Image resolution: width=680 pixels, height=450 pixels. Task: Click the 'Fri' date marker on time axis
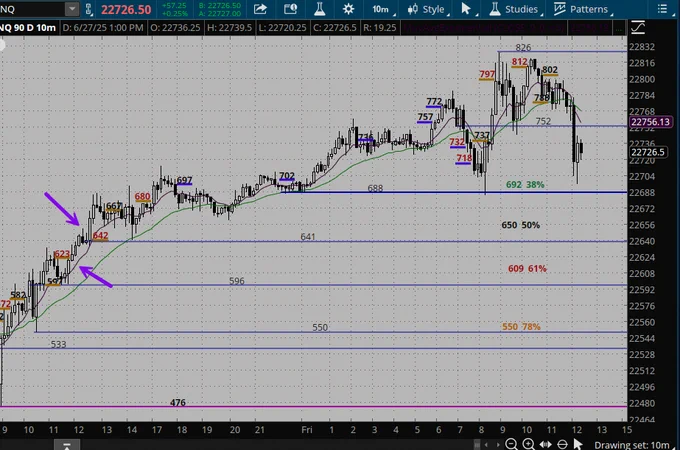click(x=307, y=430)
